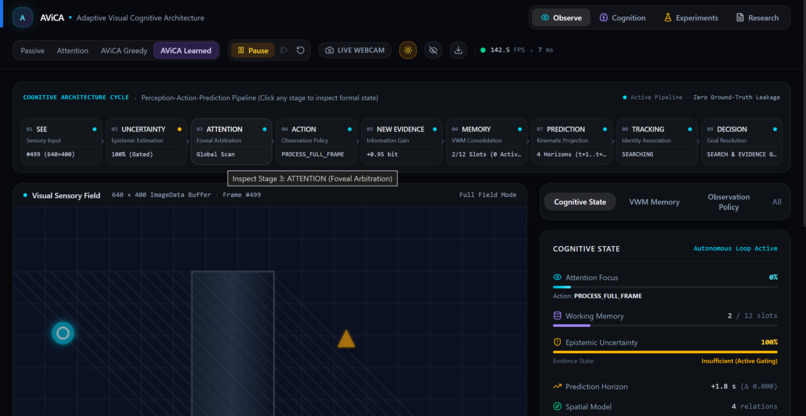Click the Full Field Mode label
This screenshot has height=416, width=806.
tap(488, 195)
